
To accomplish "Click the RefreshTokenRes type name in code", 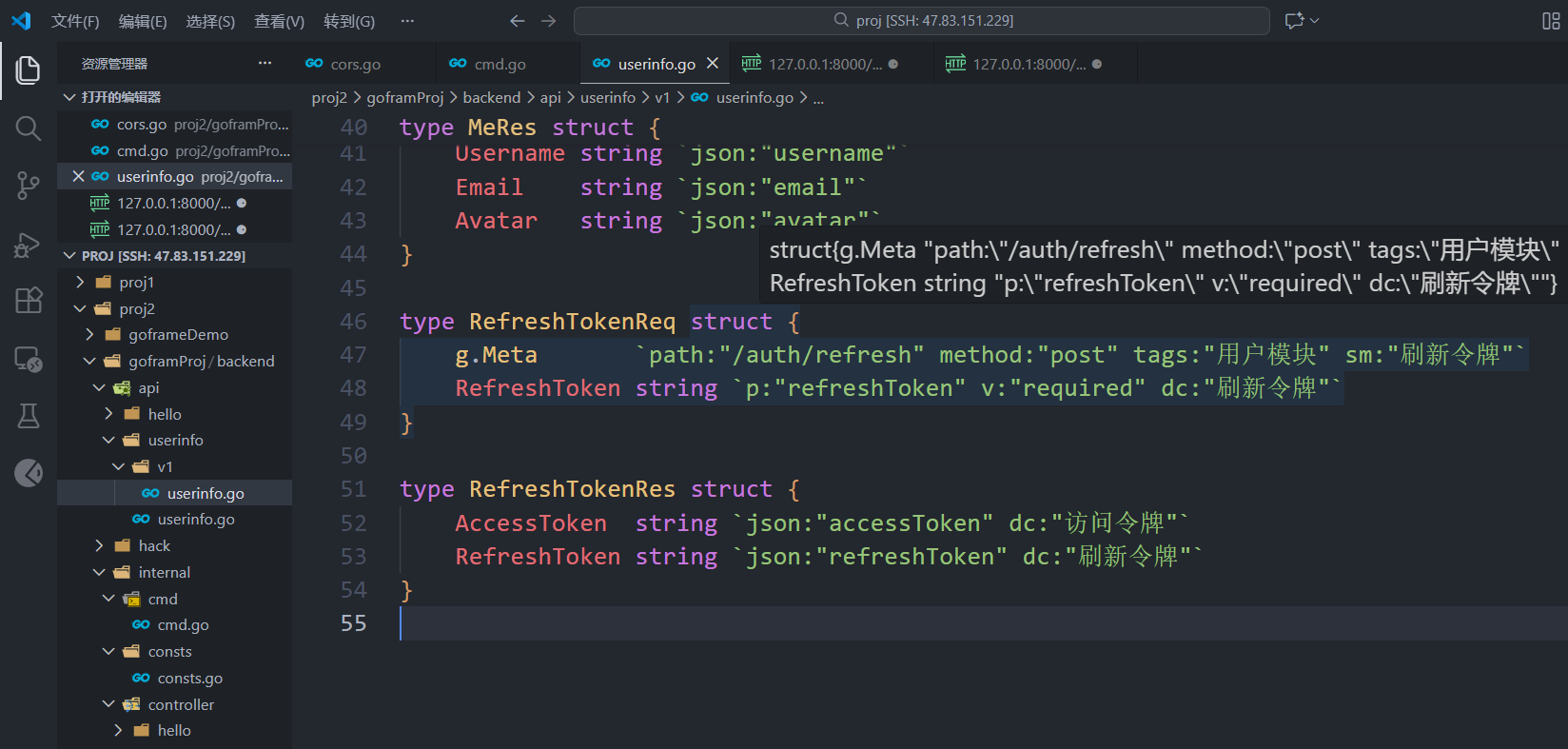I will coord(572,489).
